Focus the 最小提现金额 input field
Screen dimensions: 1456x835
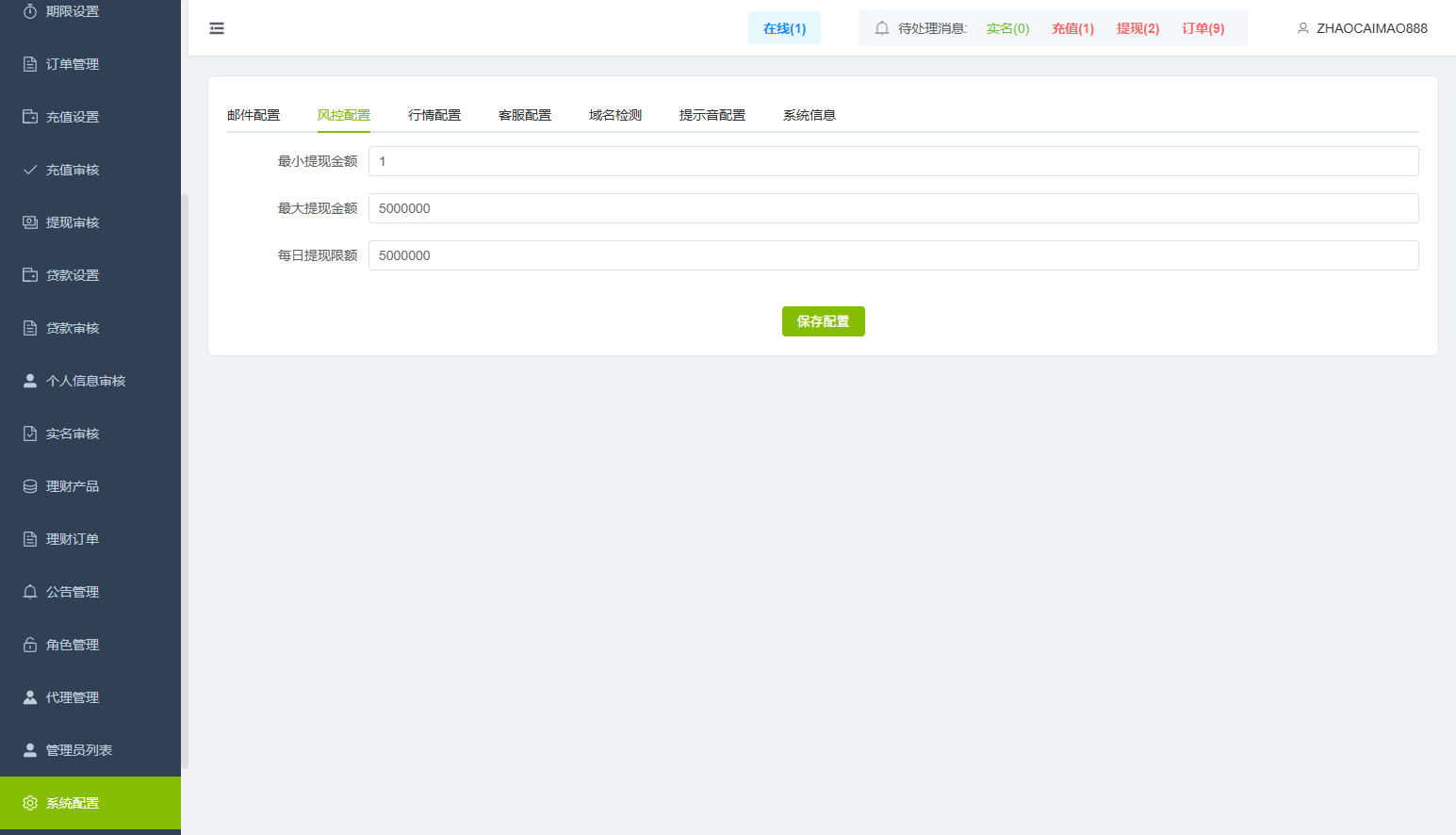892,161
